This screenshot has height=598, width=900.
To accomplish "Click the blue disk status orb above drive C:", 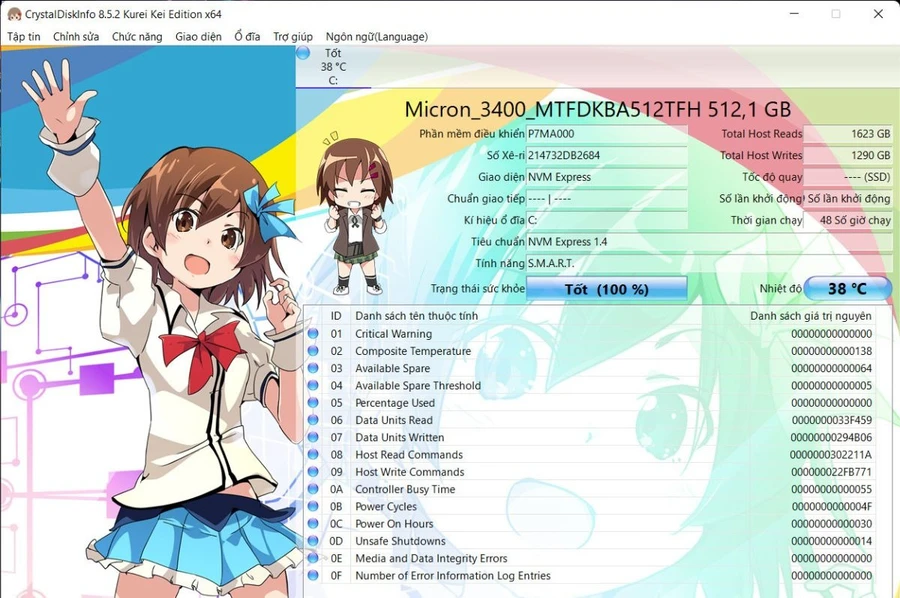I will (303, 53).
